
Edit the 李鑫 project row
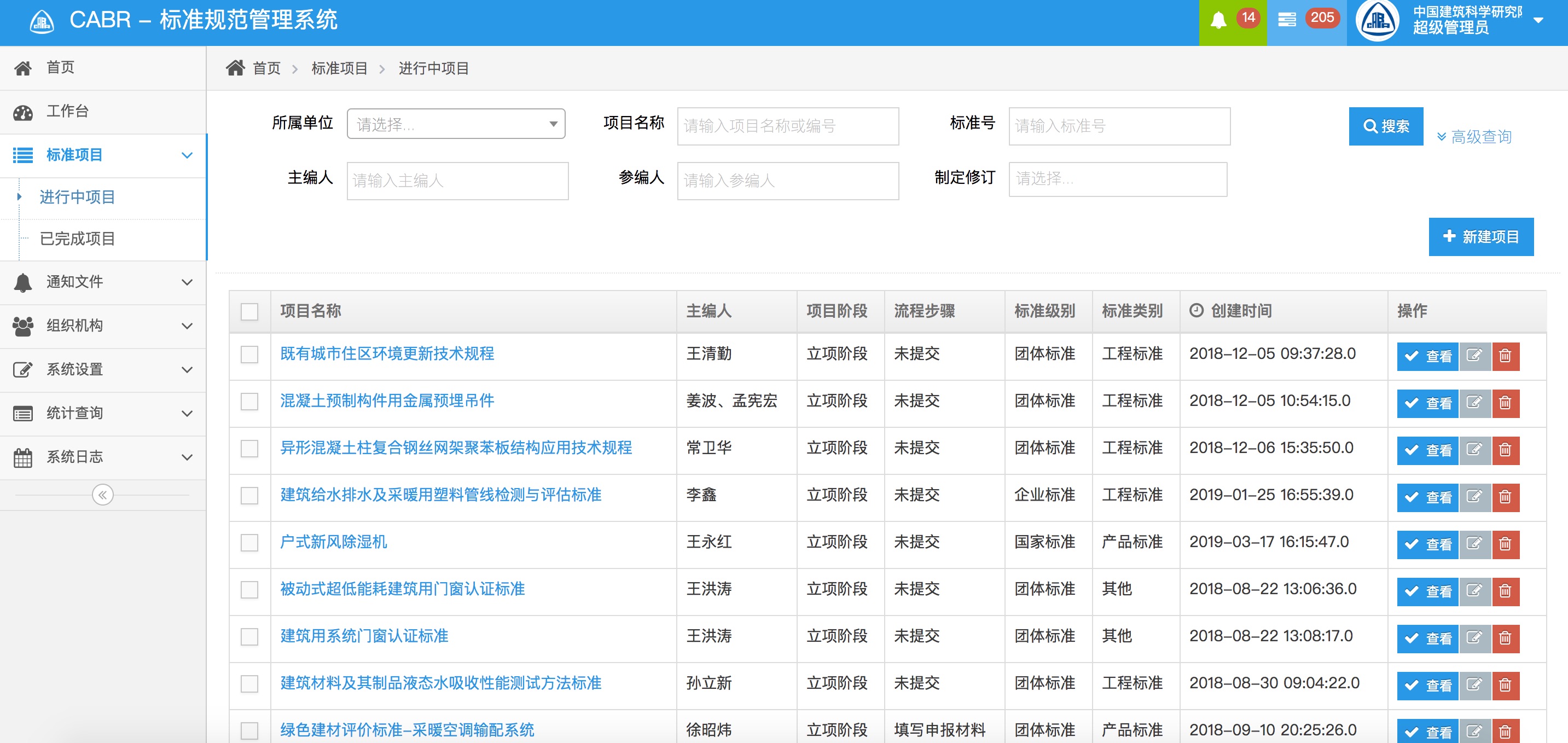point(1474,497)
